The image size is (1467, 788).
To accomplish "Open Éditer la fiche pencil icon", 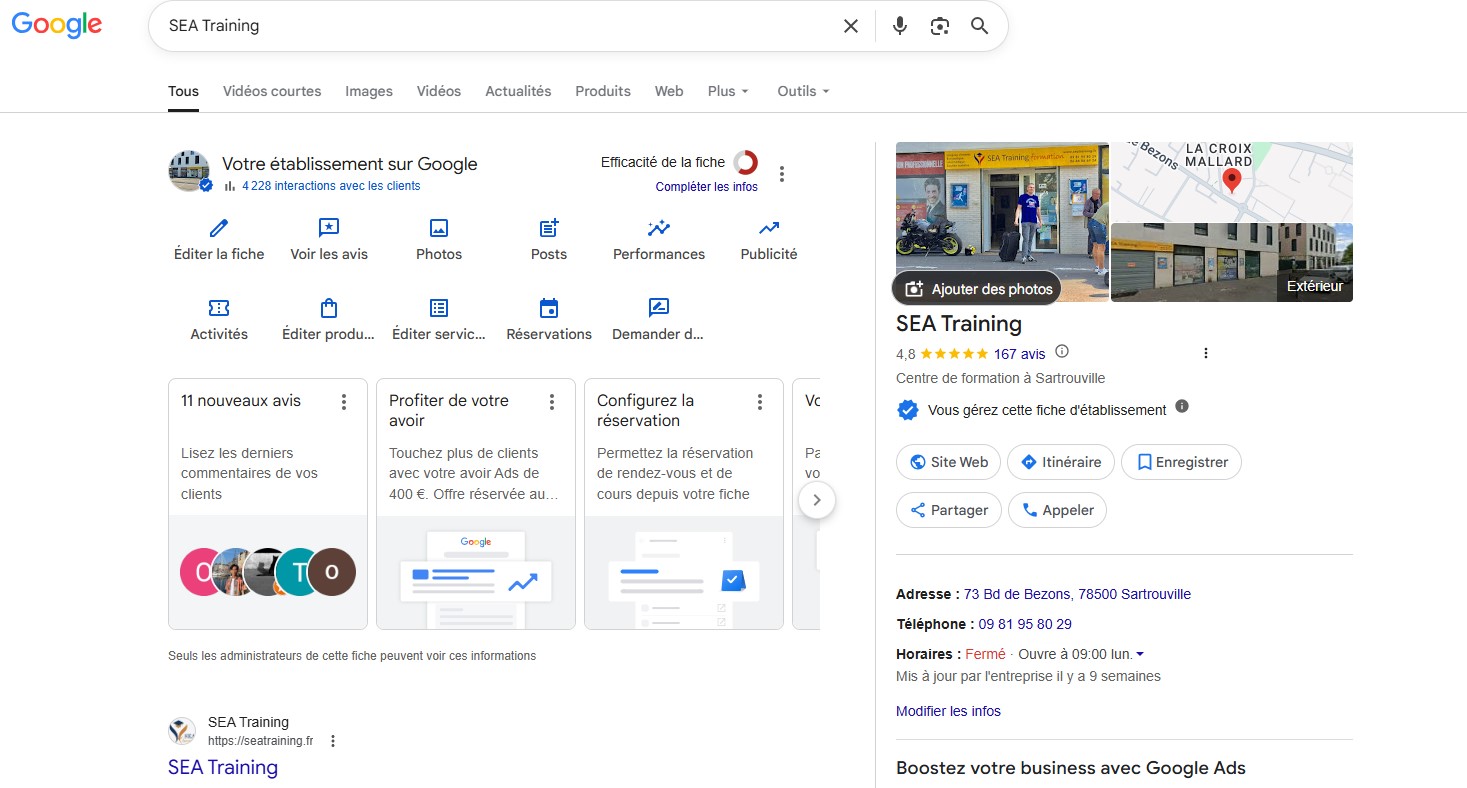I will (x=219, y=228).
